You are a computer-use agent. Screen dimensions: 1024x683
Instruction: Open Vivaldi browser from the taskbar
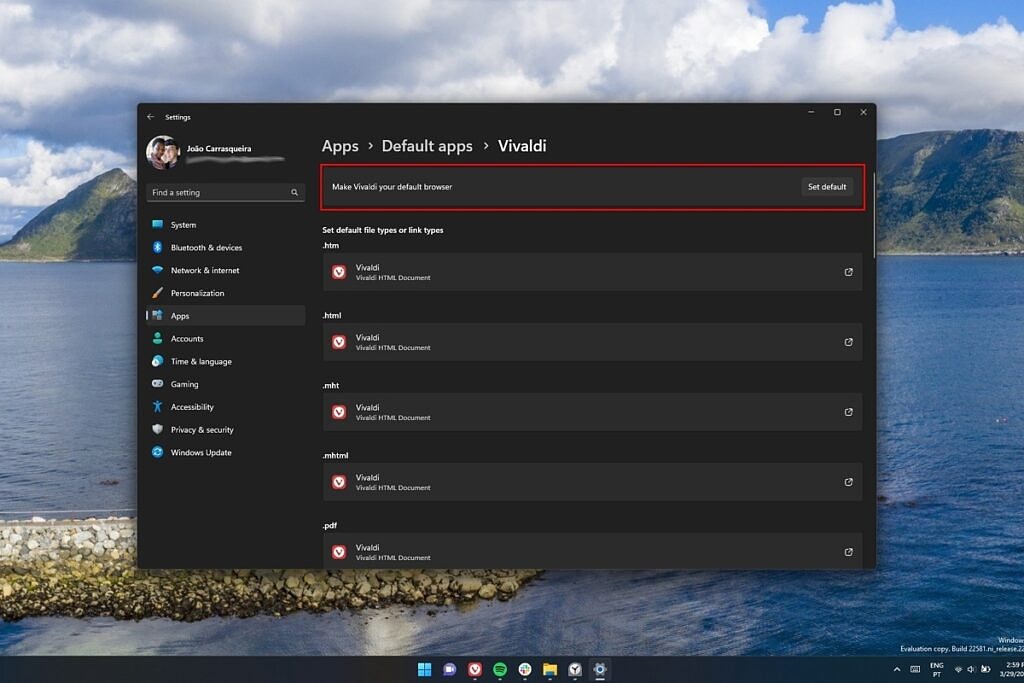[475, 669]
